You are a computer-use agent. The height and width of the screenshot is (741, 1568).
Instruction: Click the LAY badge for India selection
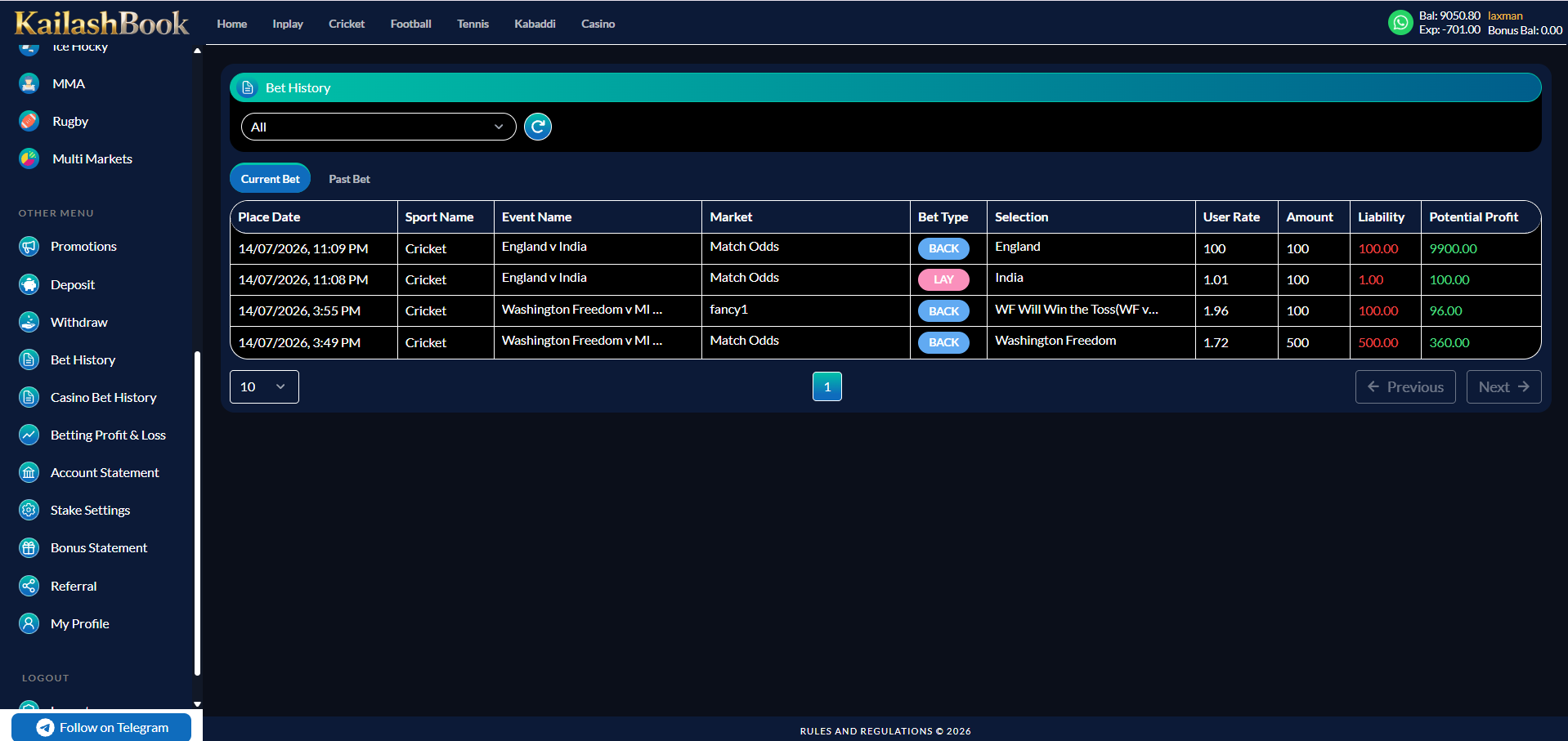coord(943,279)
